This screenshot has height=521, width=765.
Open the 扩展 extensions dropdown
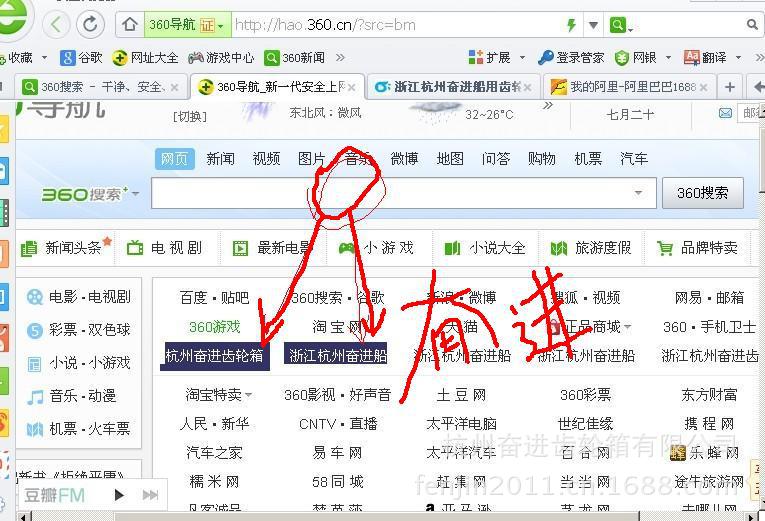click(x=497, y=58)
